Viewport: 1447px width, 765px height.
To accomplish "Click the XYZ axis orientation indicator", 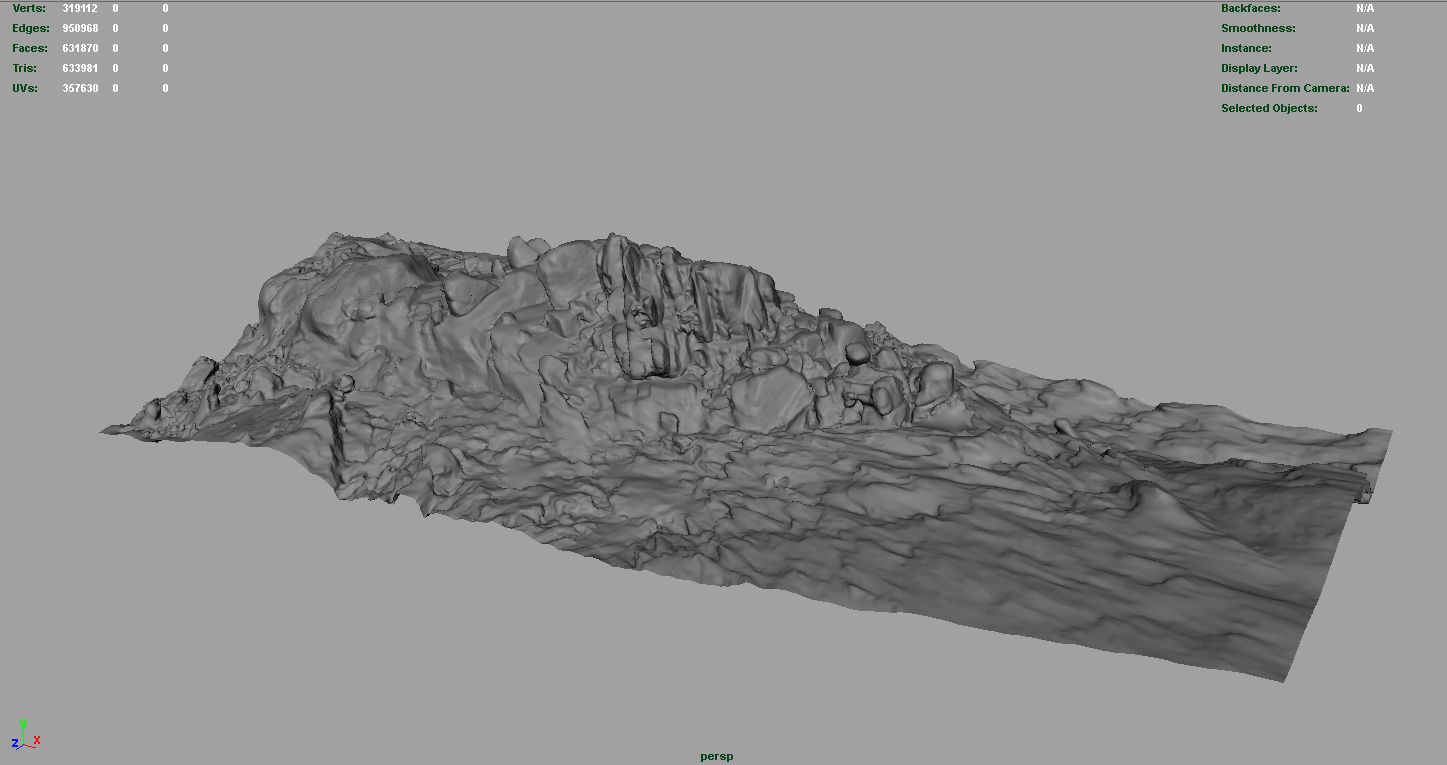I will (26, 736).
